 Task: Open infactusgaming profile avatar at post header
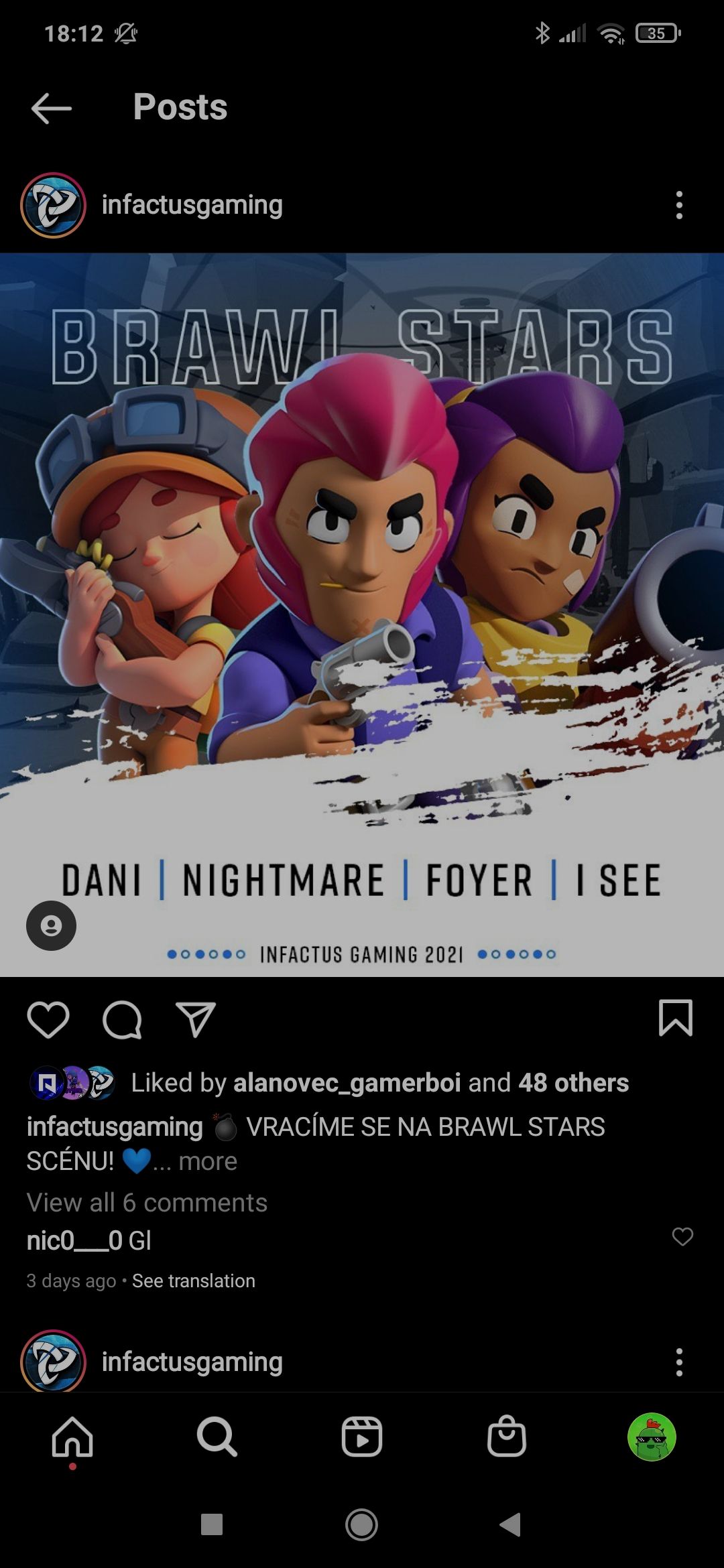(x=53, y=205)
